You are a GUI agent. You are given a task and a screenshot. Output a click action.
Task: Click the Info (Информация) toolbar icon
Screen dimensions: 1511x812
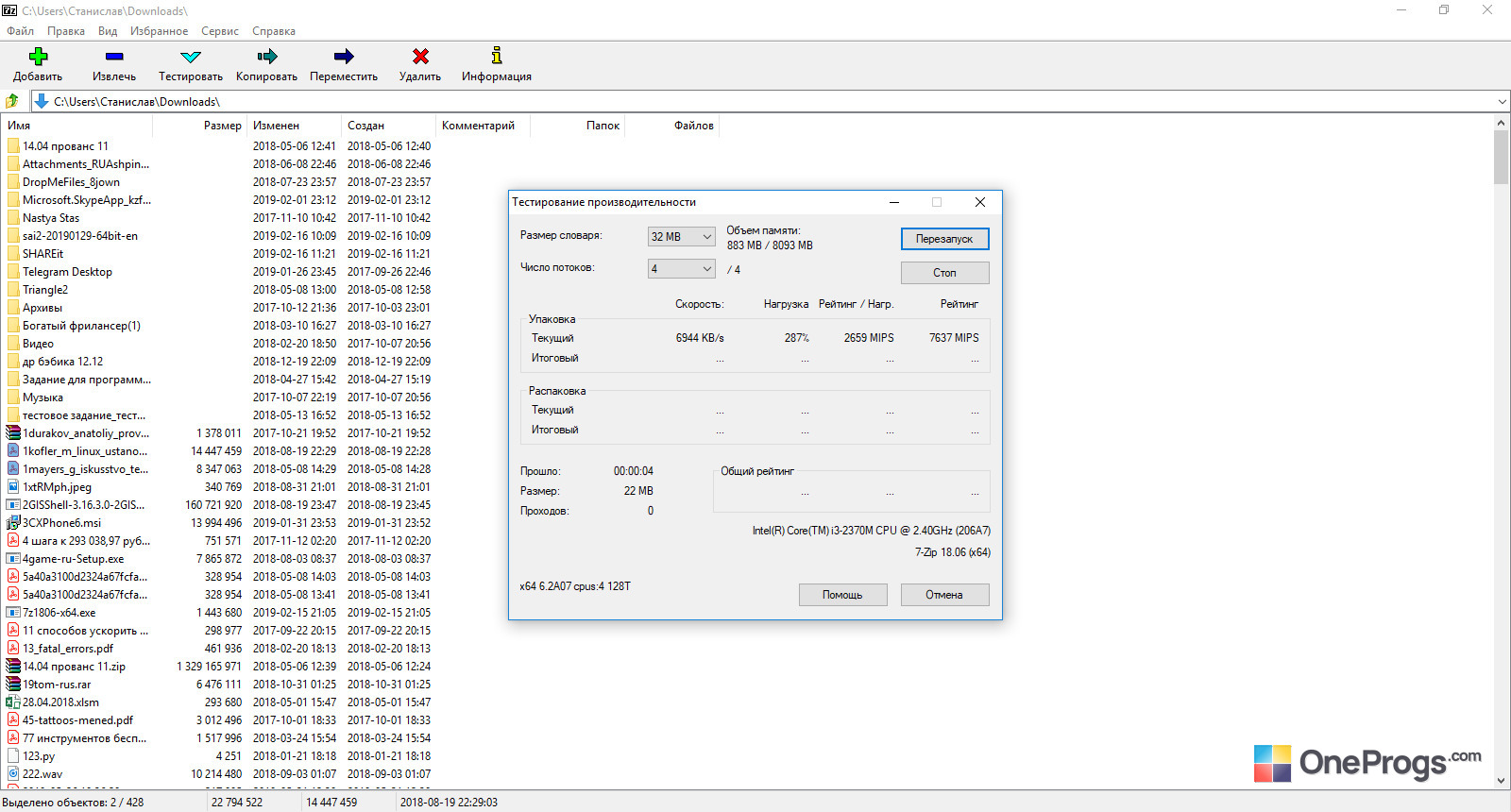(x=497, y=56)
